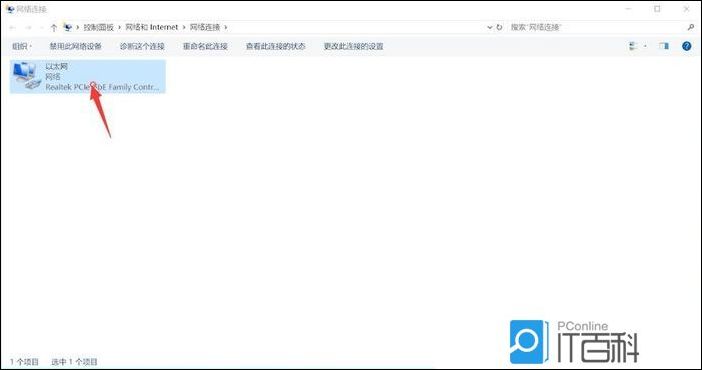Click 禁用此网络设备 to disable the device
This screenshot has height=370, width=702.
75,46
